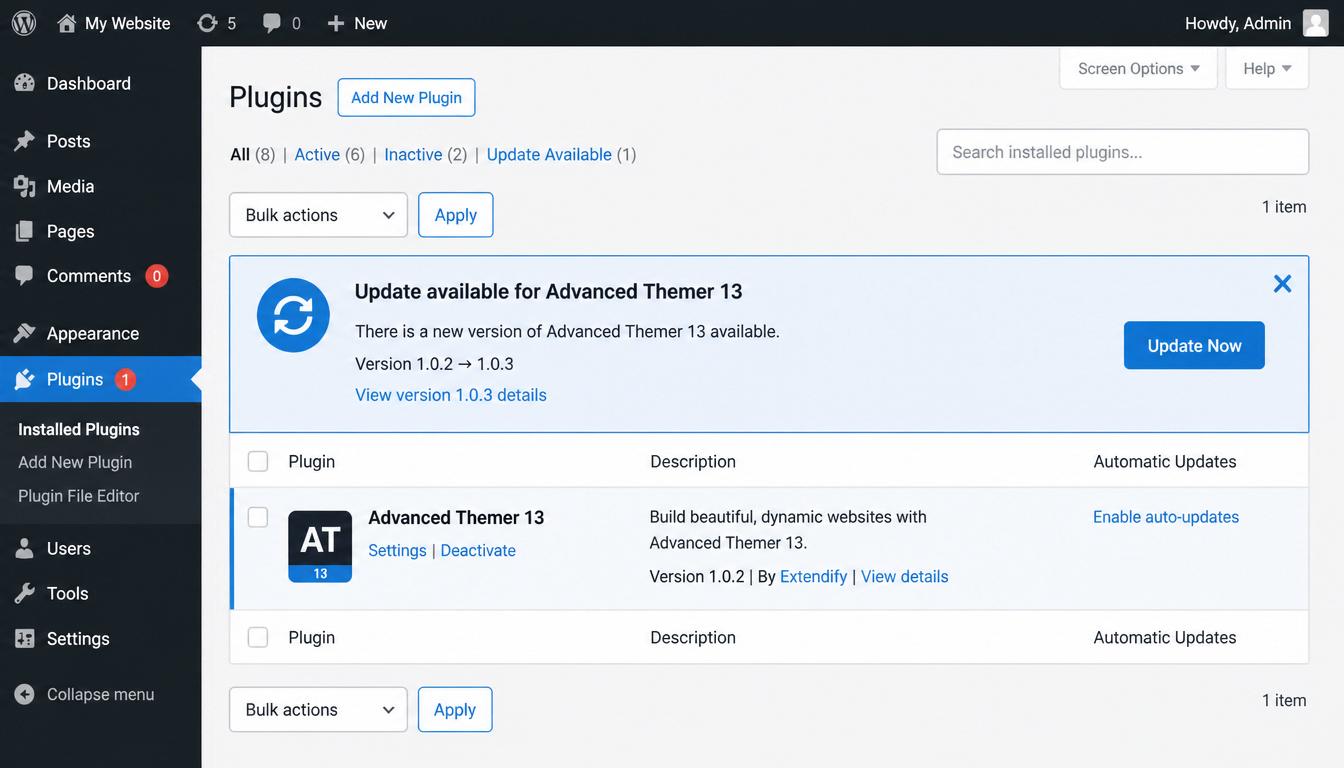
Task: Click the Comments icon in sidebar
Action: click(25, 276)
